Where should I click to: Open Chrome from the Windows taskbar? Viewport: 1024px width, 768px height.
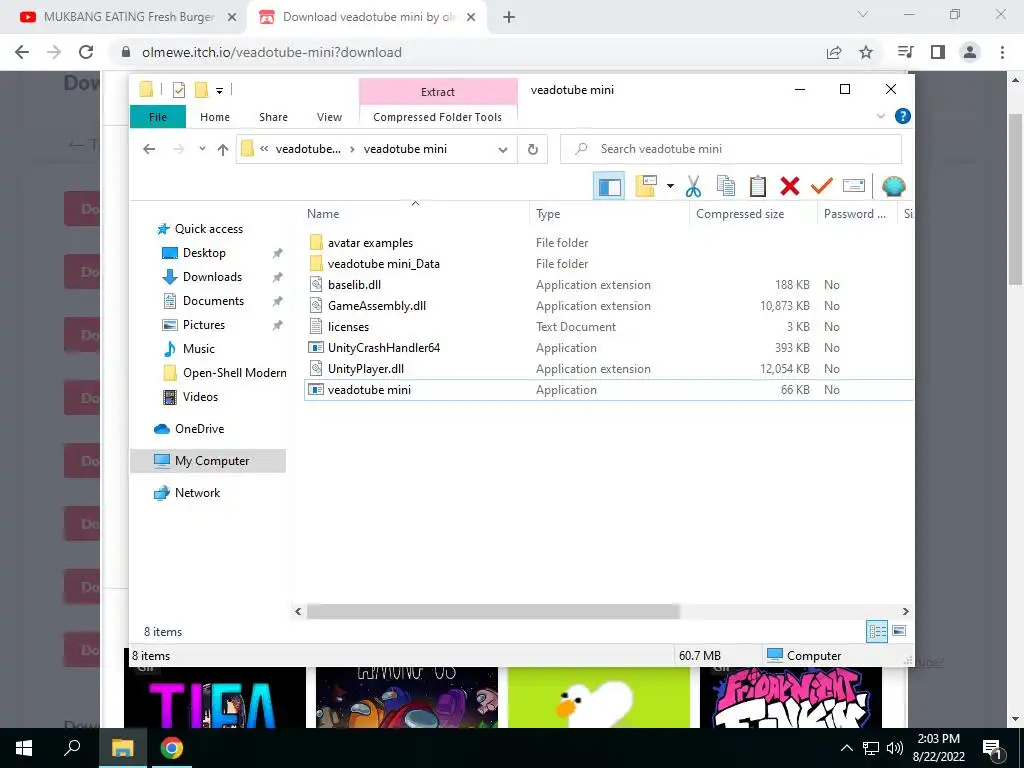172,748
